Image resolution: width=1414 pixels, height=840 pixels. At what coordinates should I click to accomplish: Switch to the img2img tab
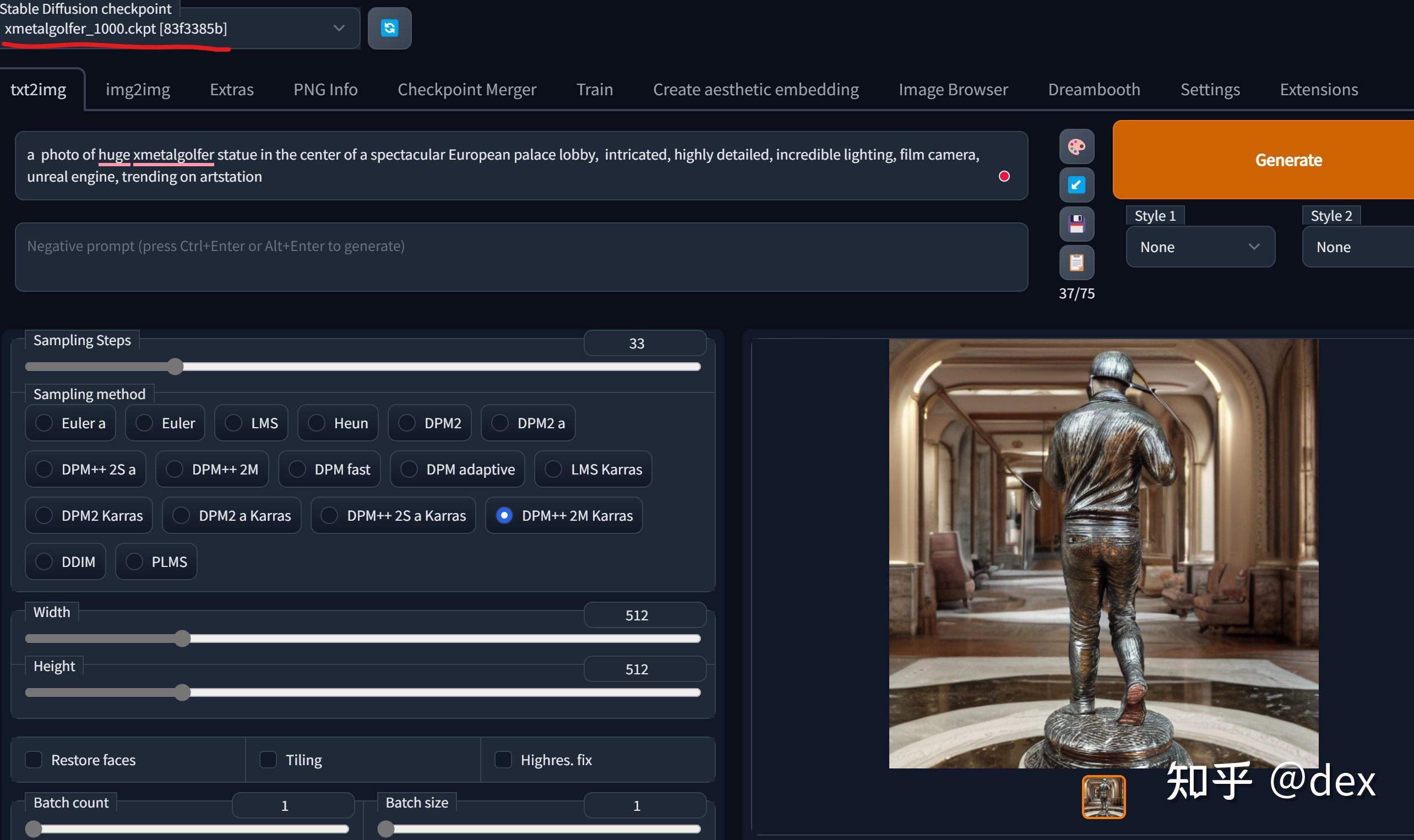(138, 89)
